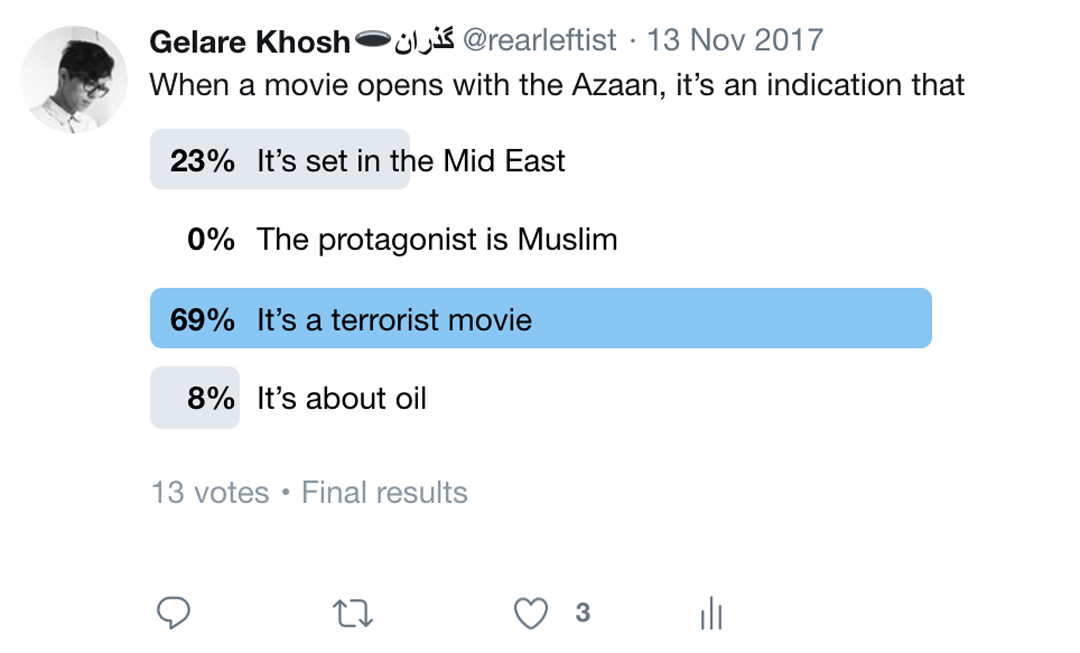The image size is (1080, 653).
Task: Click the like count number 3
Action: click(x=582, y=613)
